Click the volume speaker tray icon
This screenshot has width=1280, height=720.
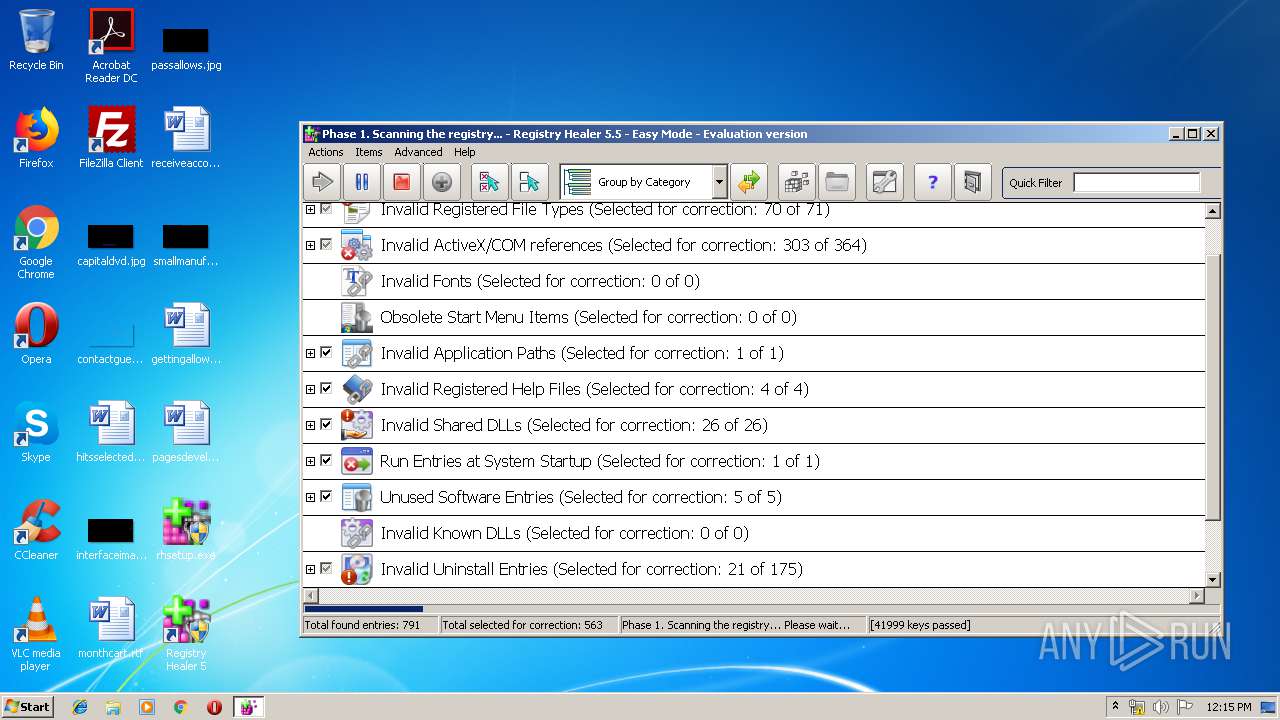click(1161, 707)
